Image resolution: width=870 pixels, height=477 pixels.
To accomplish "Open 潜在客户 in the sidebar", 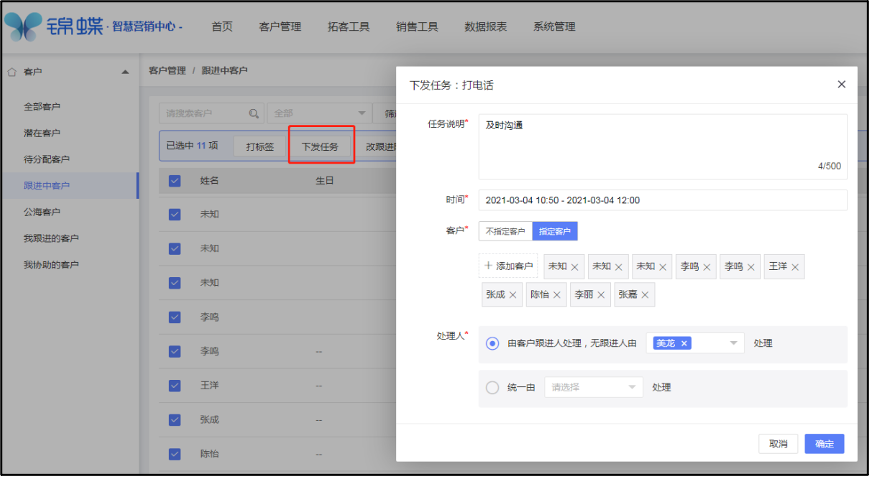I will click(x=42, y=133).
